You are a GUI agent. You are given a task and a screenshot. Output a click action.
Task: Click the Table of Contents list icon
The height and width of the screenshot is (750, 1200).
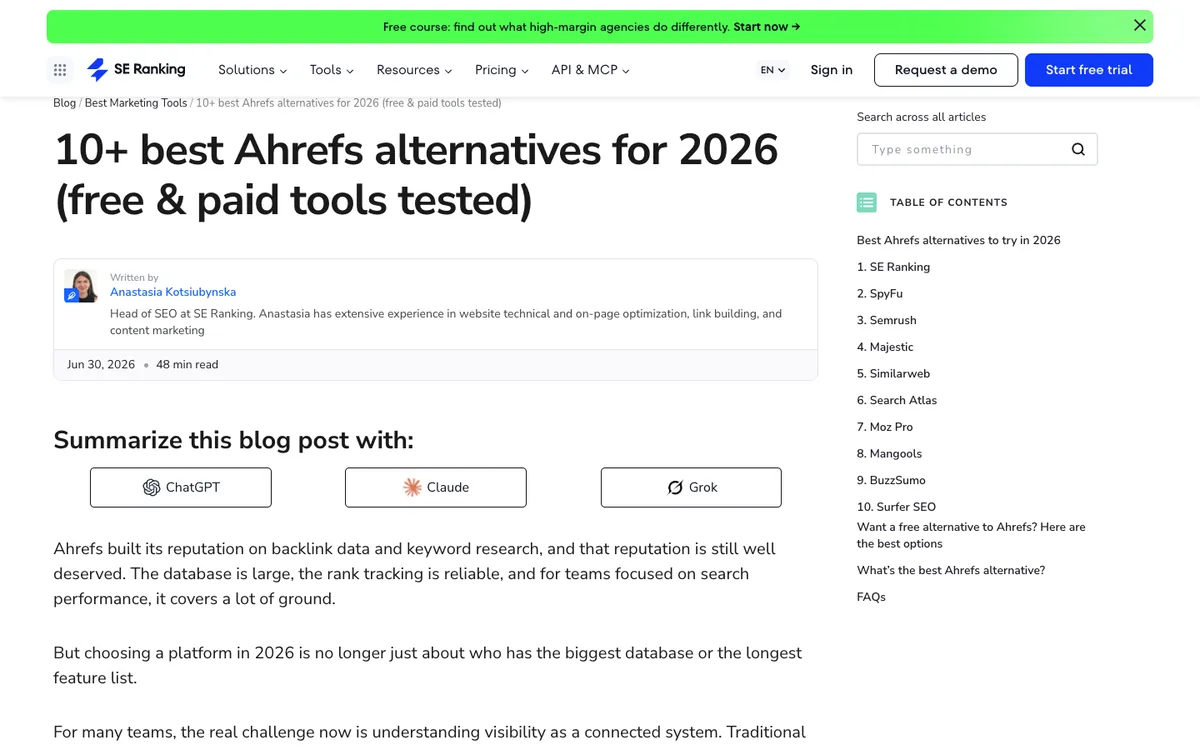(866, 202)
